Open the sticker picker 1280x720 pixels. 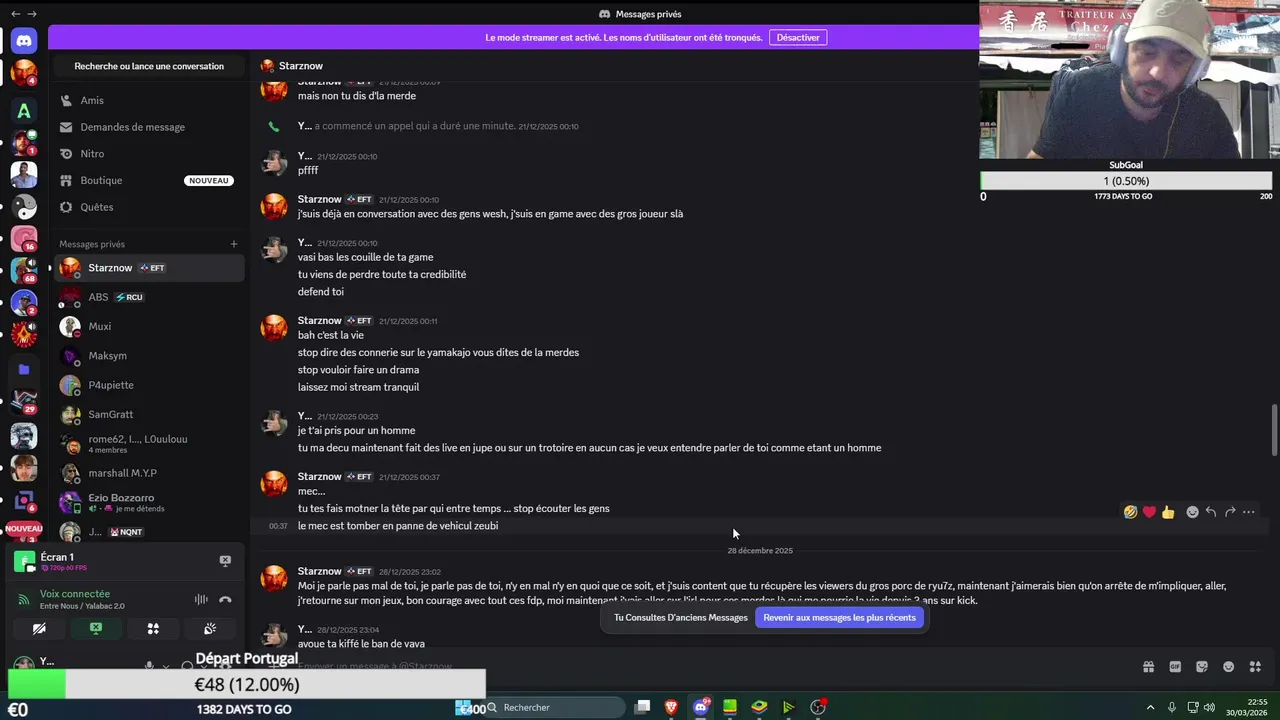1202,667
